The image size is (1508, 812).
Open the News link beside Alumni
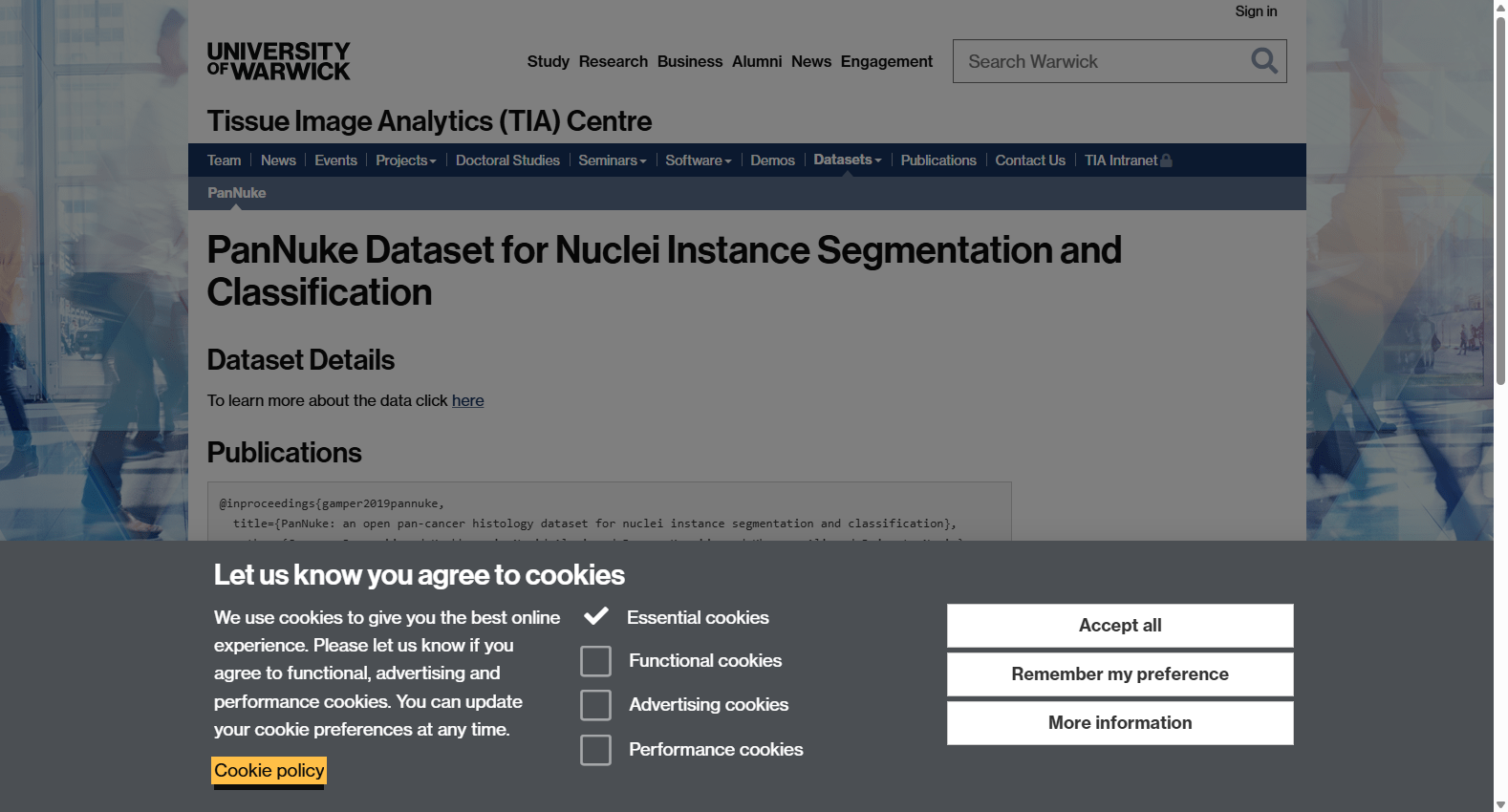tap(811, 61)
